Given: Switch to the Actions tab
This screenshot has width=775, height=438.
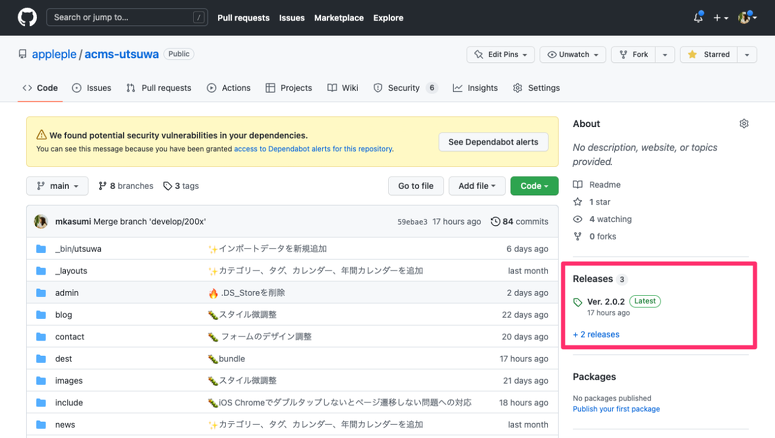Looking at the screenshot, I should tap(229, 88).
